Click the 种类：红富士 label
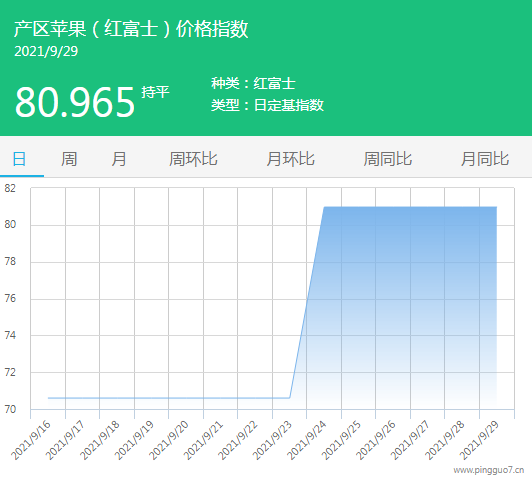Image resolution: width=532 pixels, height=479 pixels. [x=253, y=83]
